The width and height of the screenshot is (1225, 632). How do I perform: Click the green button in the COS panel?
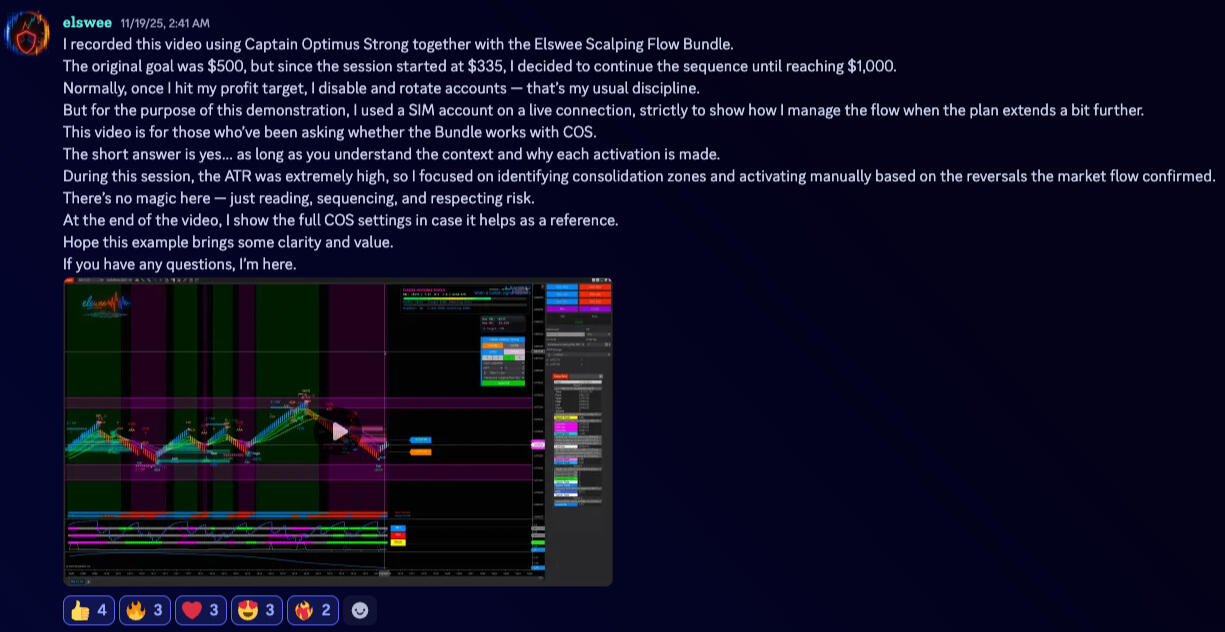click(503, 382)
